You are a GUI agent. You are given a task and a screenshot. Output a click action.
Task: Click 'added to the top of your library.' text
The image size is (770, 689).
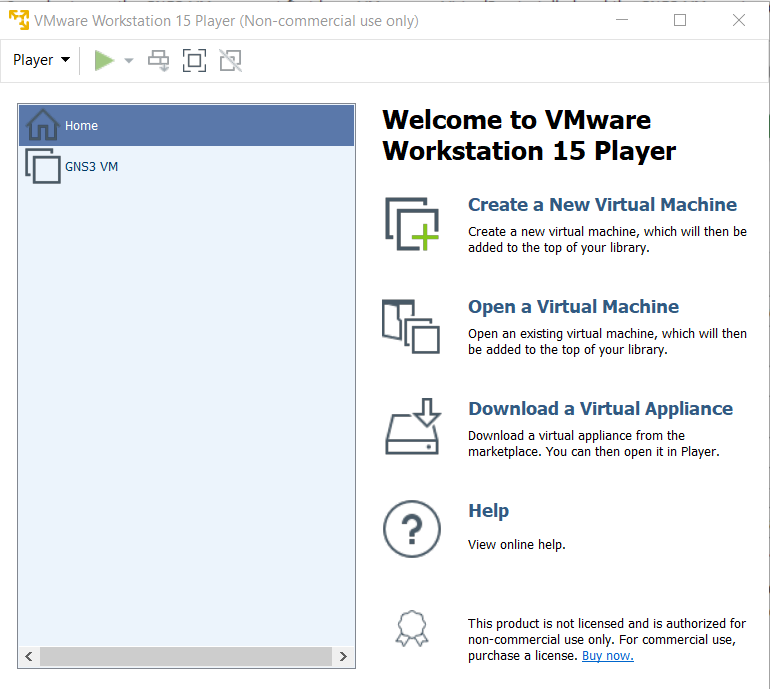tap(558, 248)
